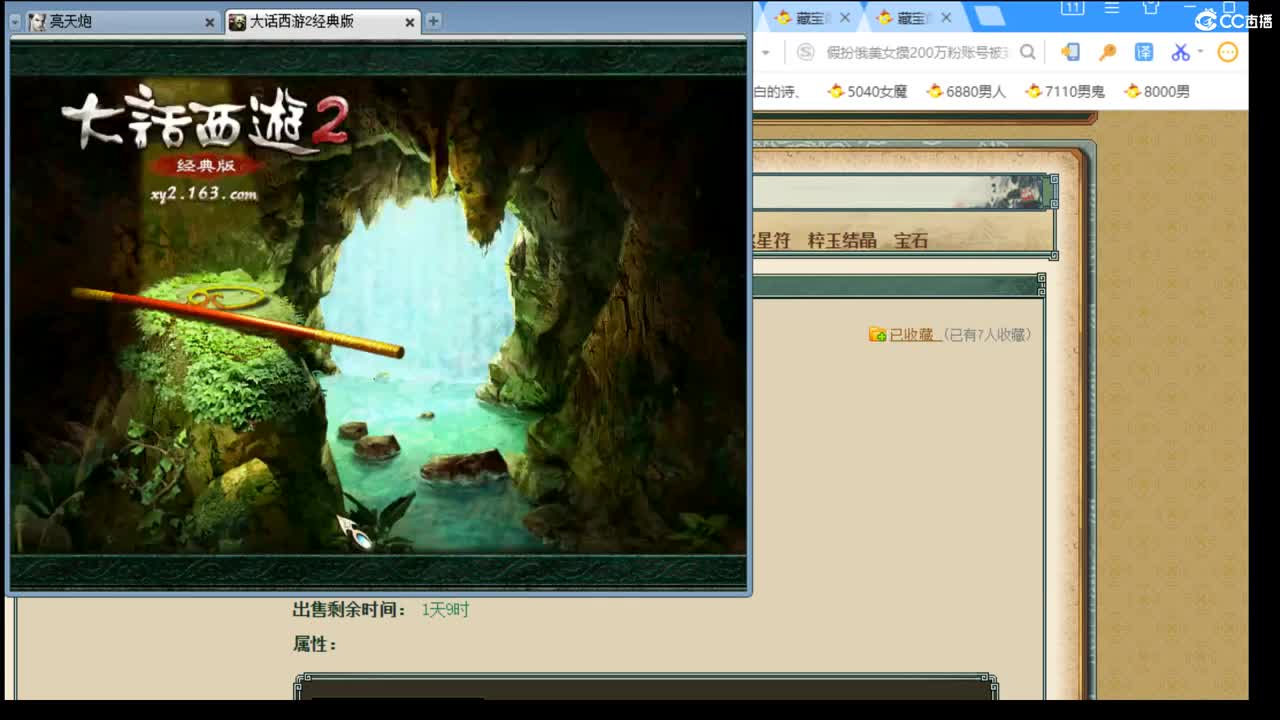Close the first 藏宝阁 browser tab
Viewport: 1280px width, 720px height.
point(845,18)
